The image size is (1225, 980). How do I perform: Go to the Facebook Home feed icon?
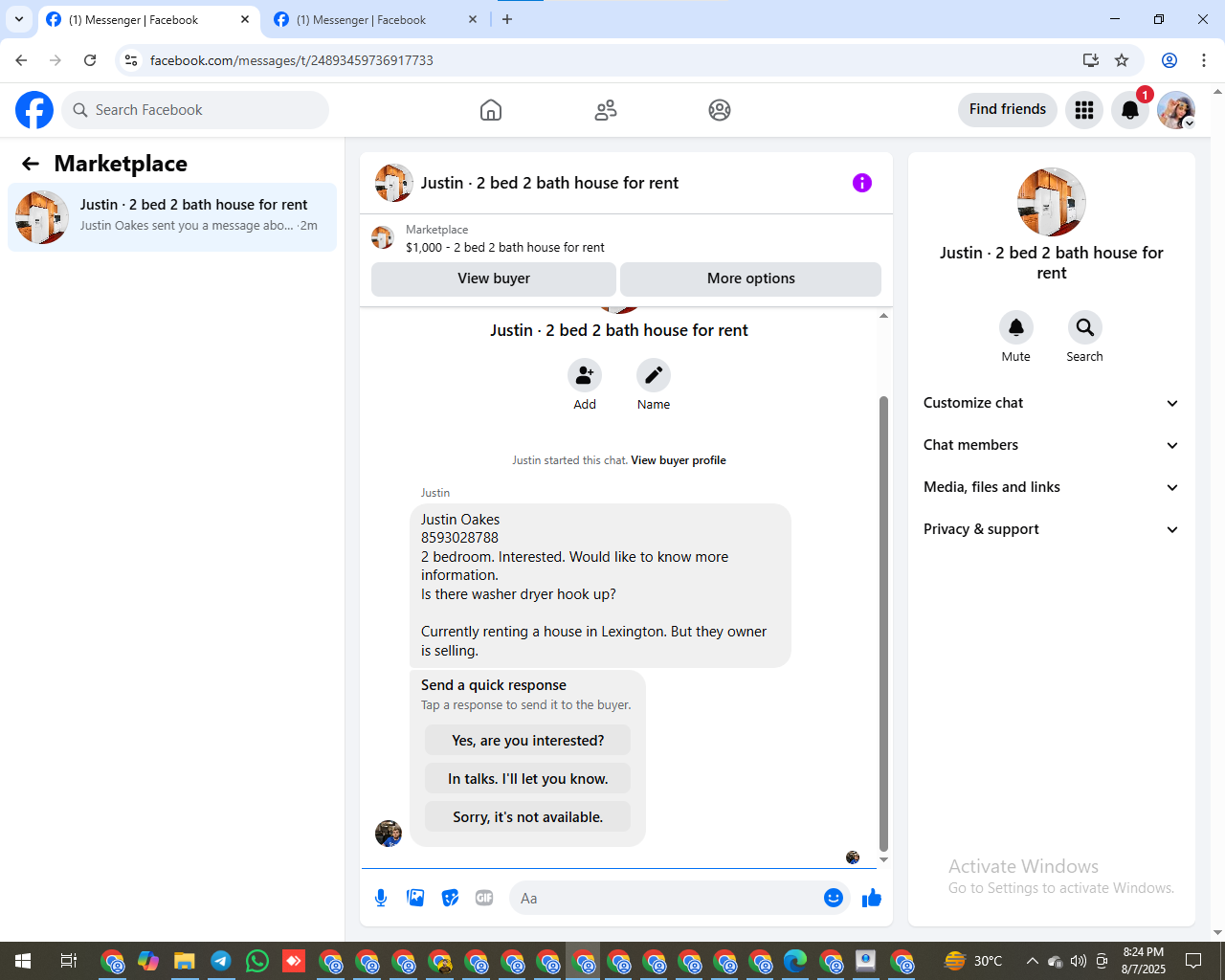point(491,110)
